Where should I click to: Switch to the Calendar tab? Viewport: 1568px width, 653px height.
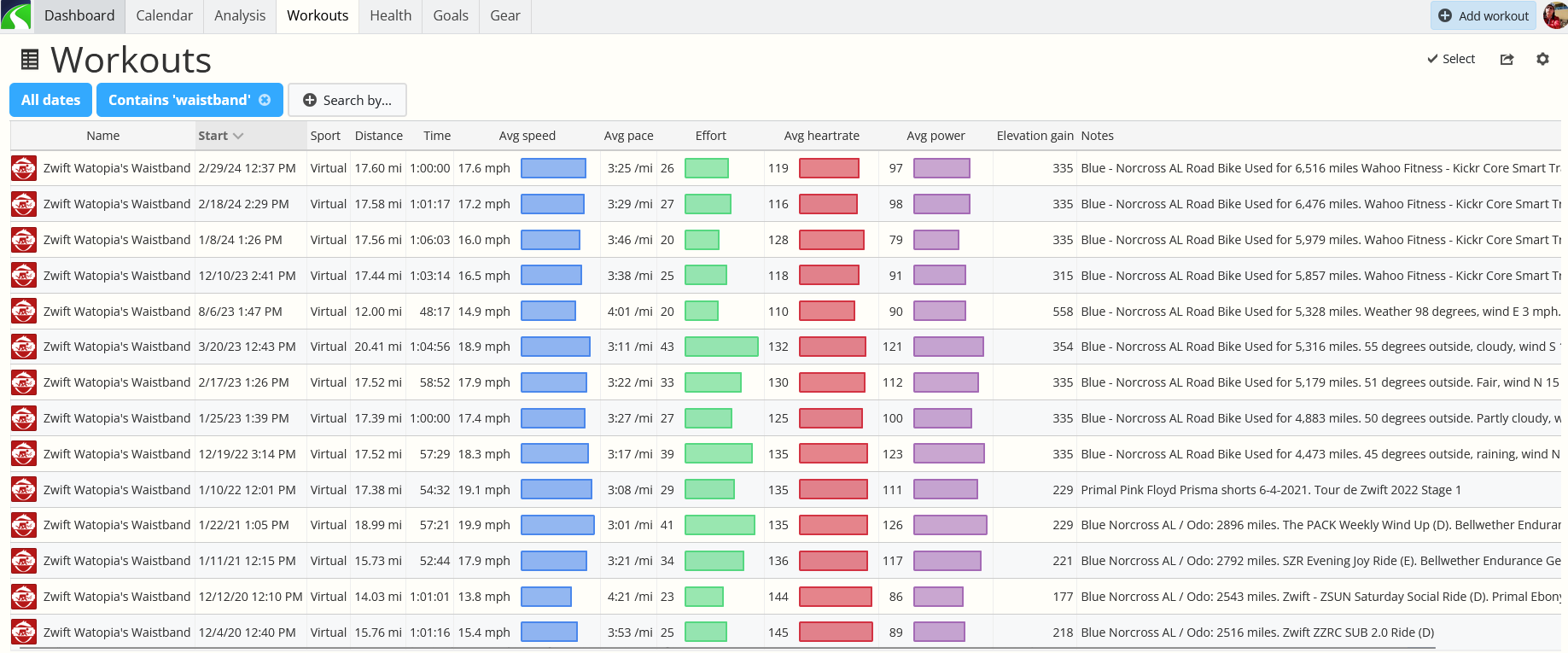point(165,15)
